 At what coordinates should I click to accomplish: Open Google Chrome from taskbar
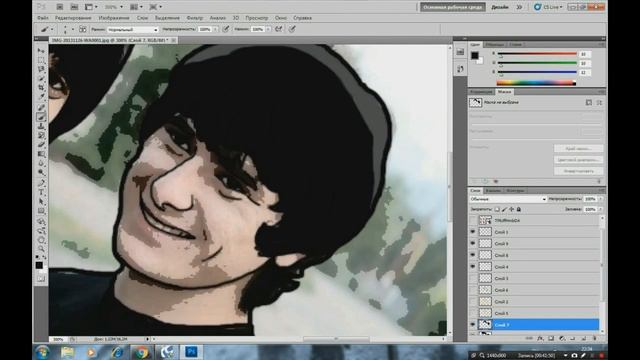pos(141,352)
